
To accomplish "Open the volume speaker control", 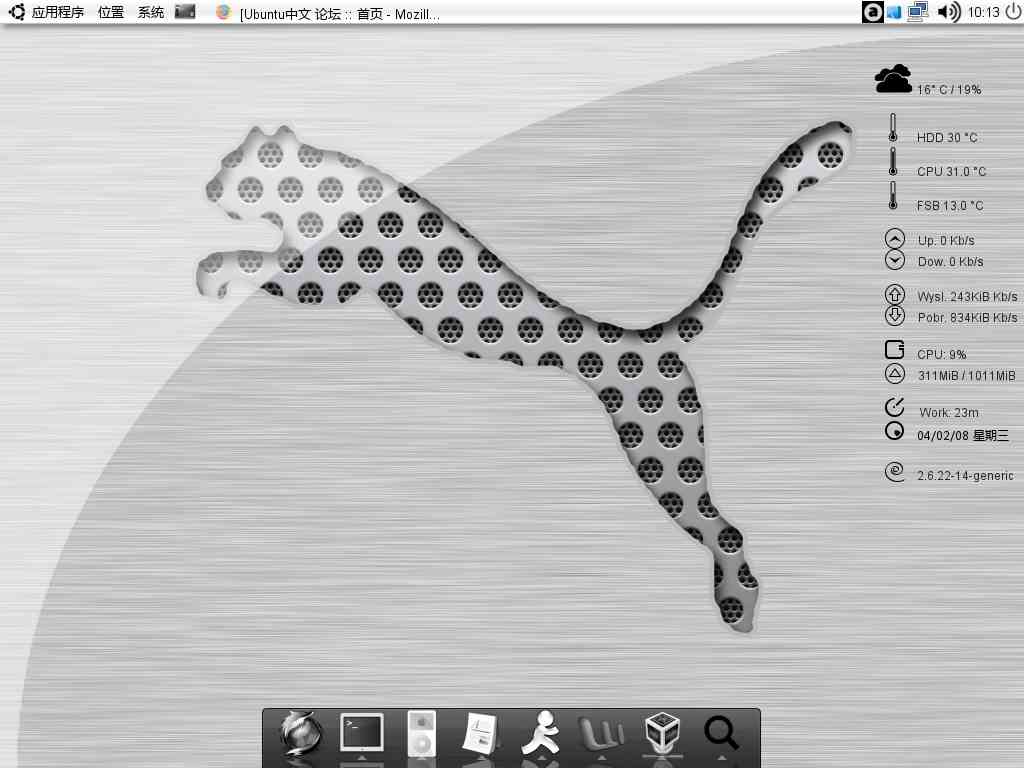I will tap(948, 12).
